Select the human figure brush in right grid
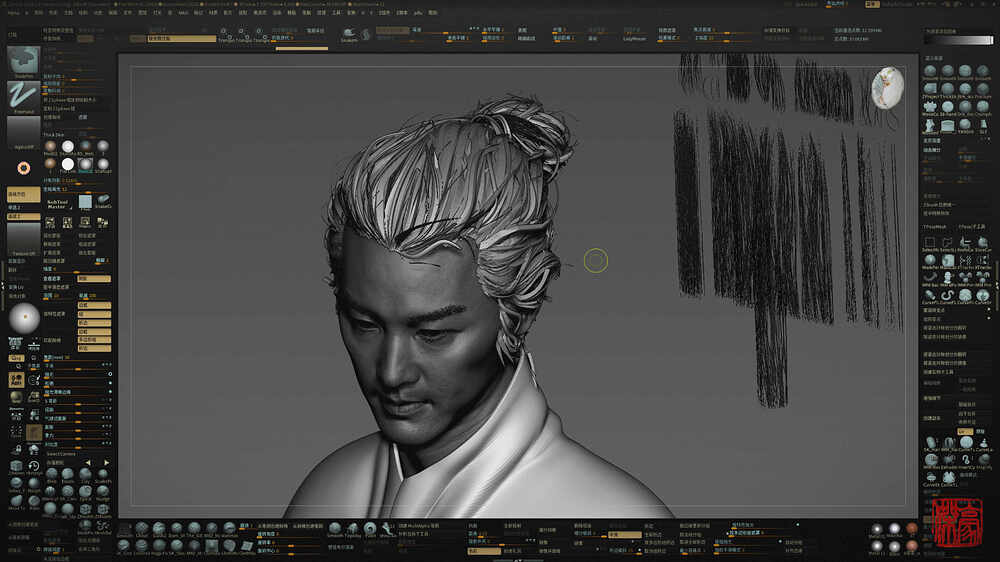The width and height of the screenshot is (1000, 562). tap(930, 126)
